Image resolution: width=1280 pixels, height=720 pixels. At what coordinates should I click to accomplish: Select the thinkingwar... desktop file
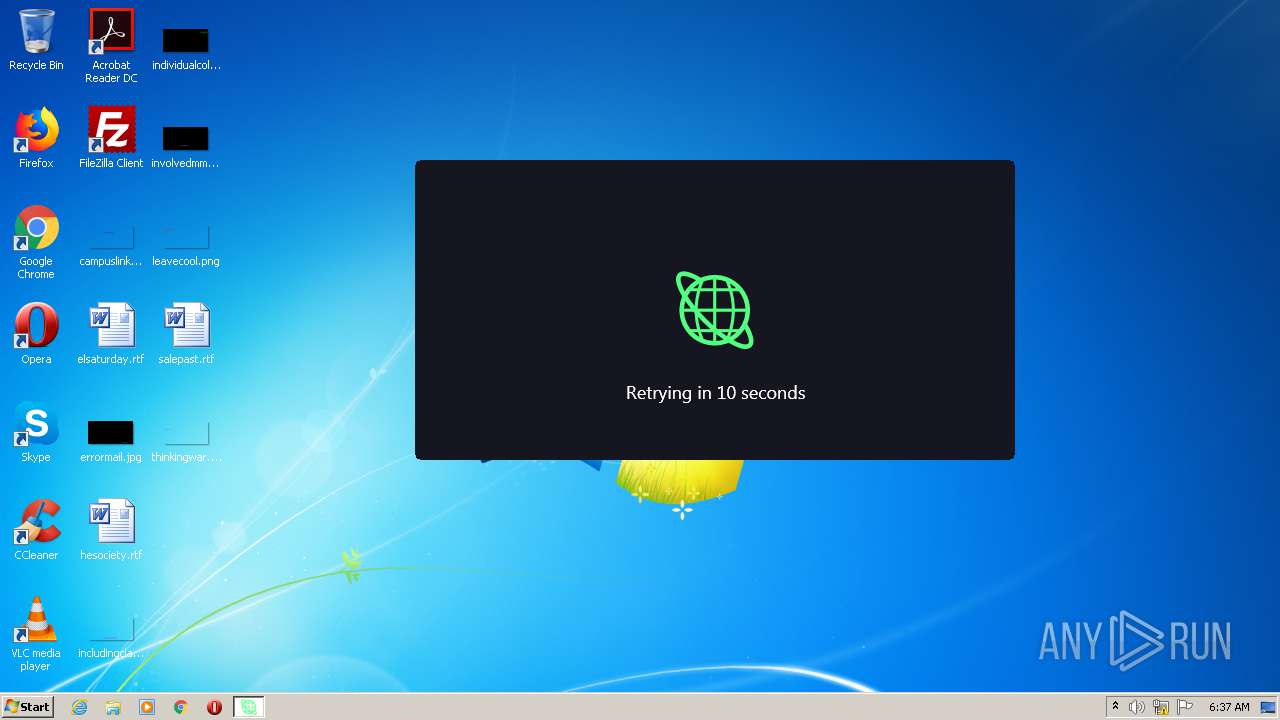pos(186,440)
